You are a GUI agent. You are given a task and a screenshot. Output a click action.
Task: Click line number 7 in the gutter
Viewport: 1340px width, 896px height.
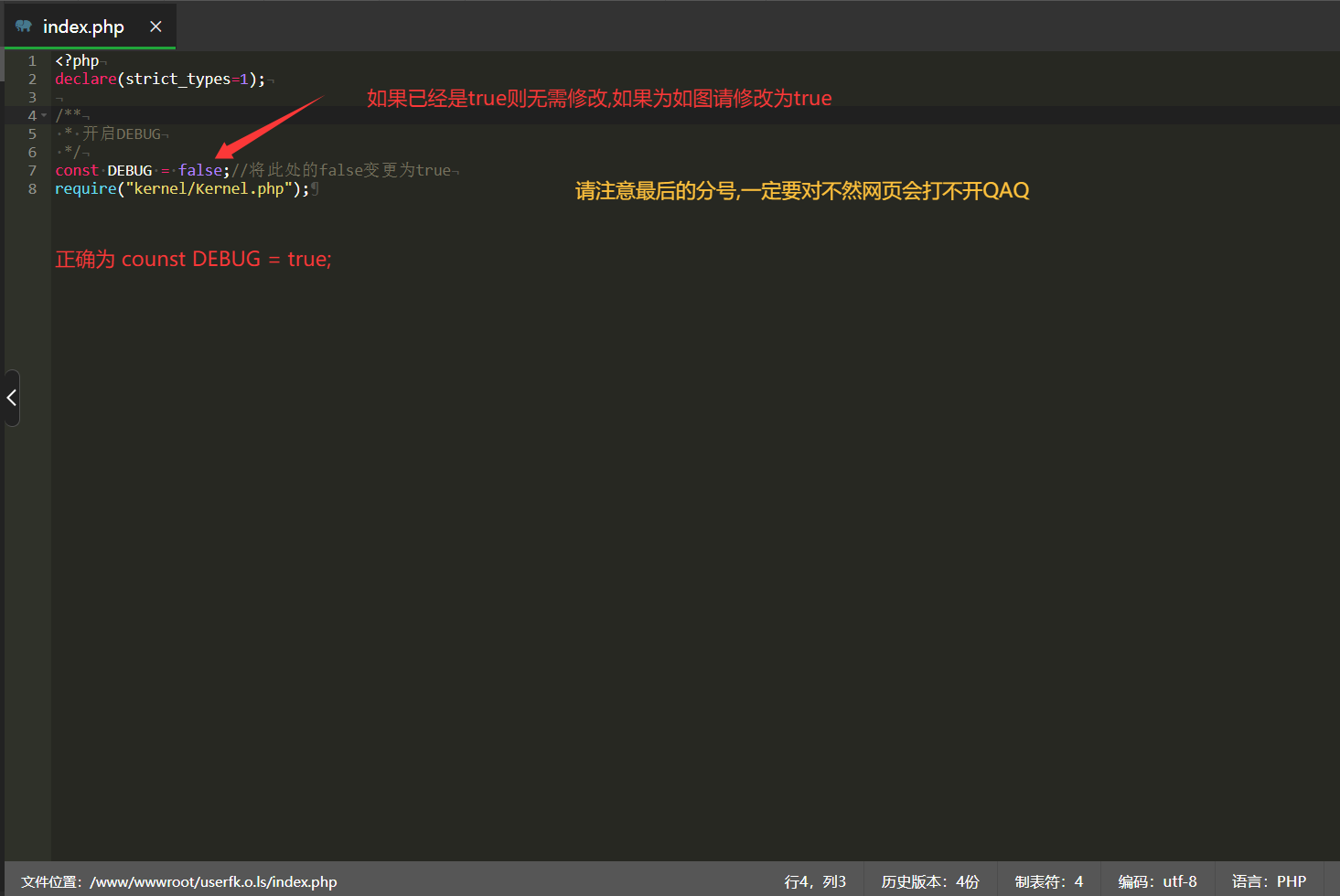point(32,170)
